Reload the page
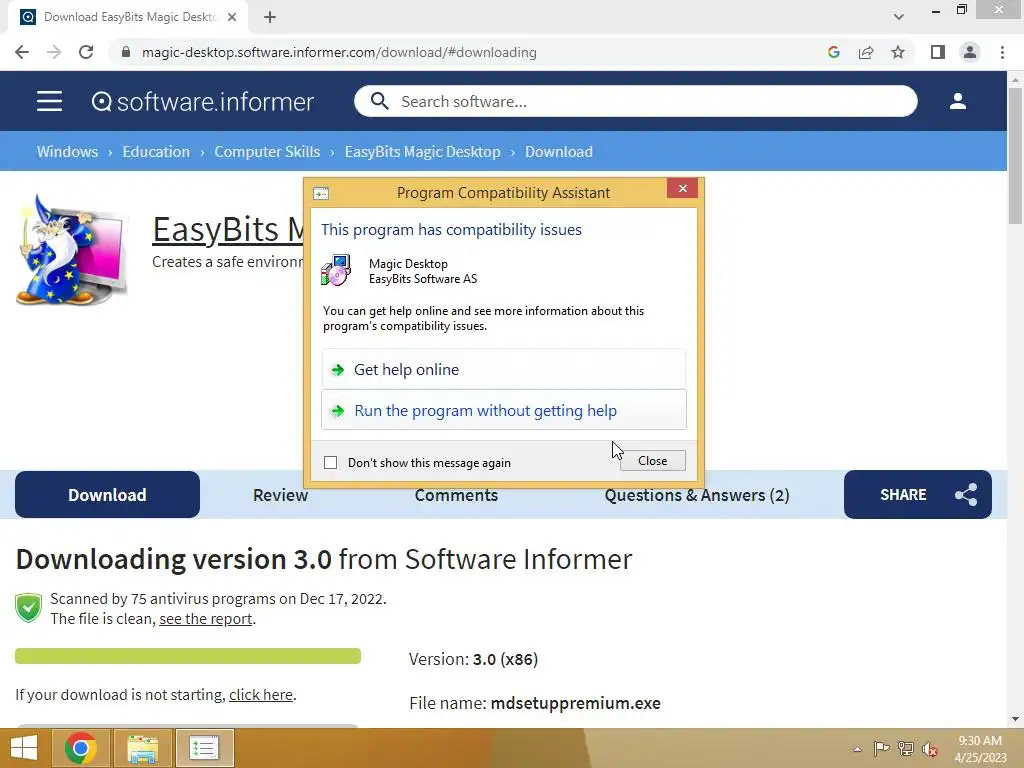 point(86,52)
